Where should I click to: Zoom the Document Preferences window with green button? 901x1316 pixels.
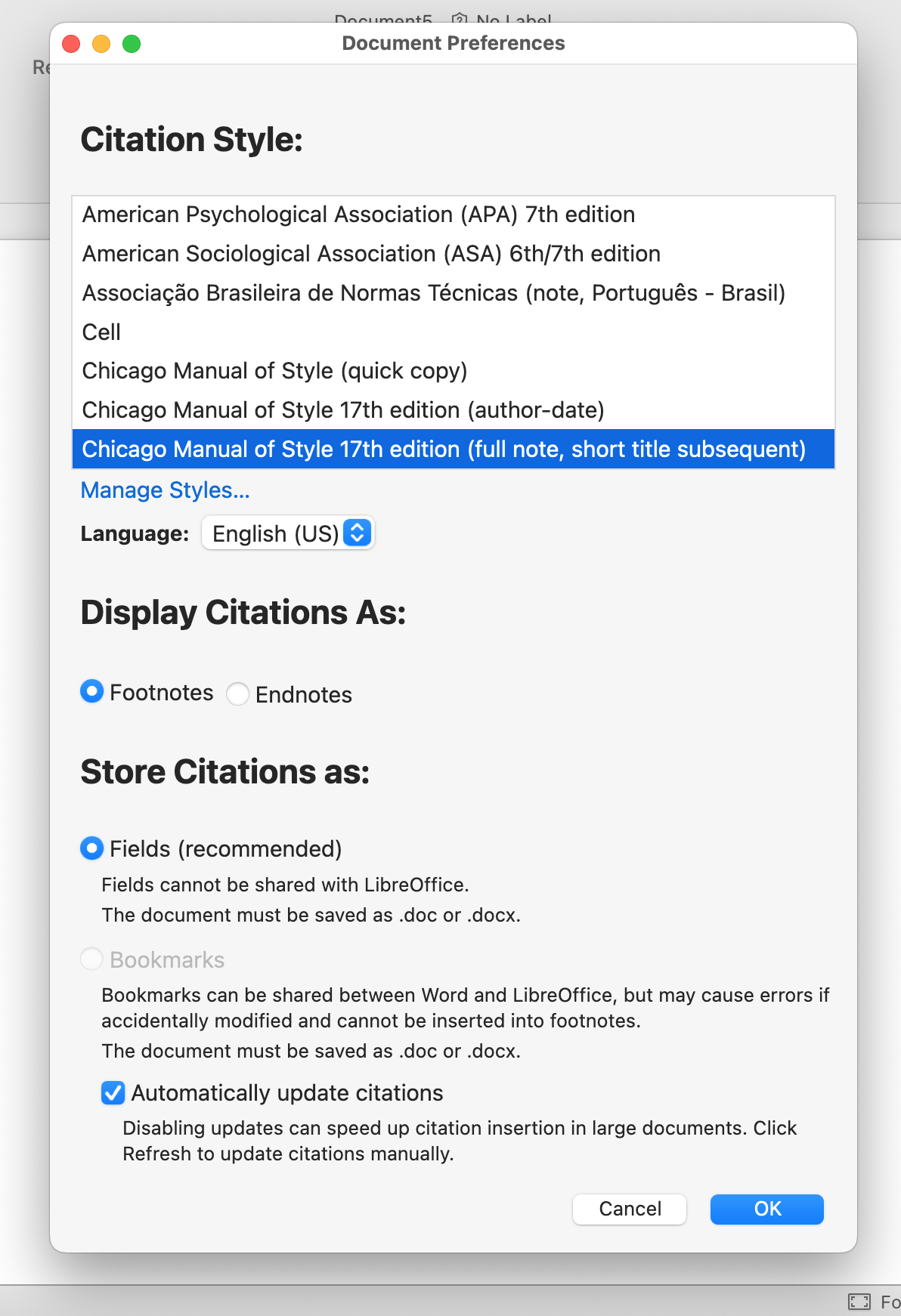pyautogui.click(x=132, y=44)
